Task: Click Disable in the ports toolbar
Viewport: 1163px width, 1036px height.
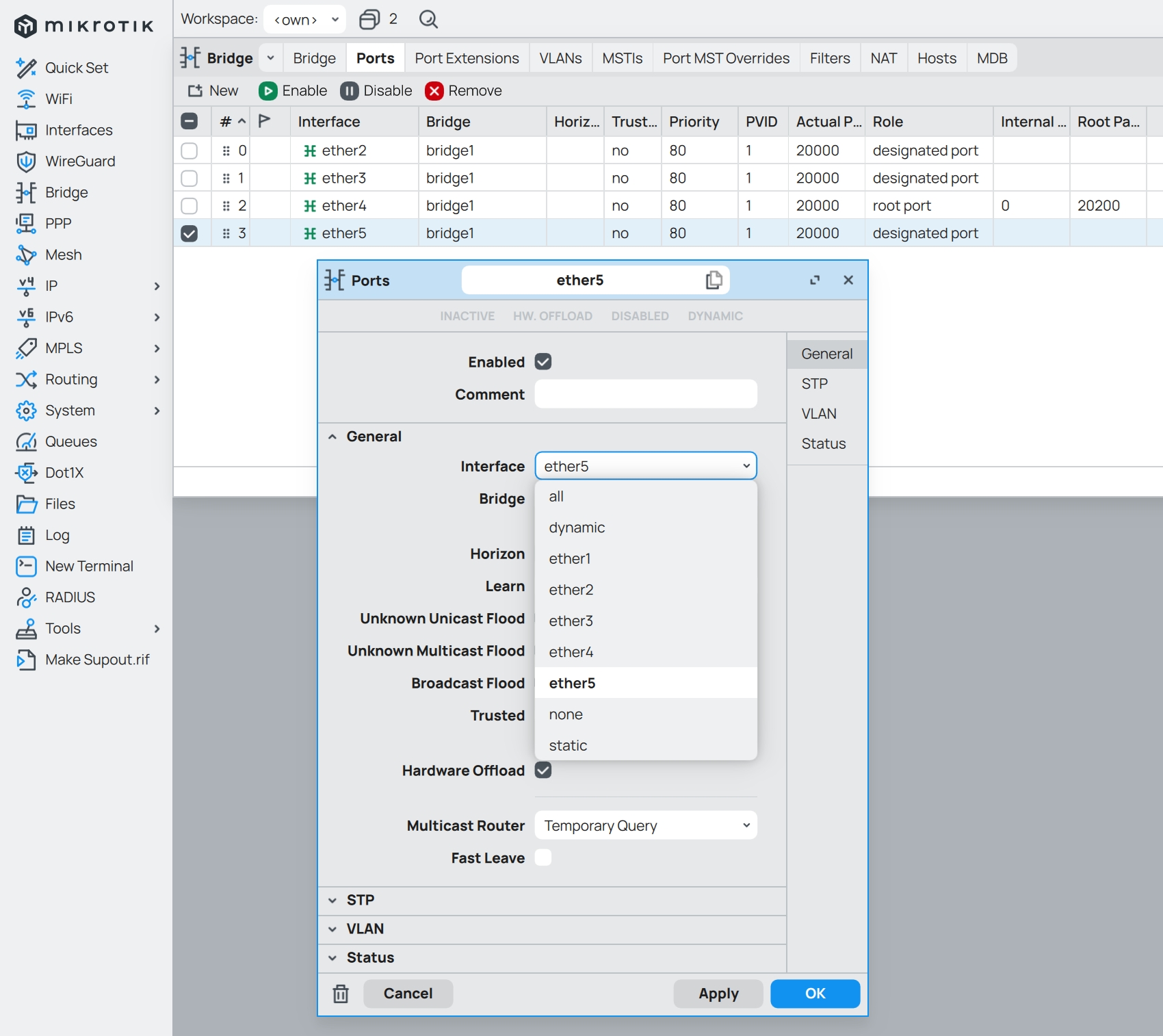Action: (x=376, y=91)
